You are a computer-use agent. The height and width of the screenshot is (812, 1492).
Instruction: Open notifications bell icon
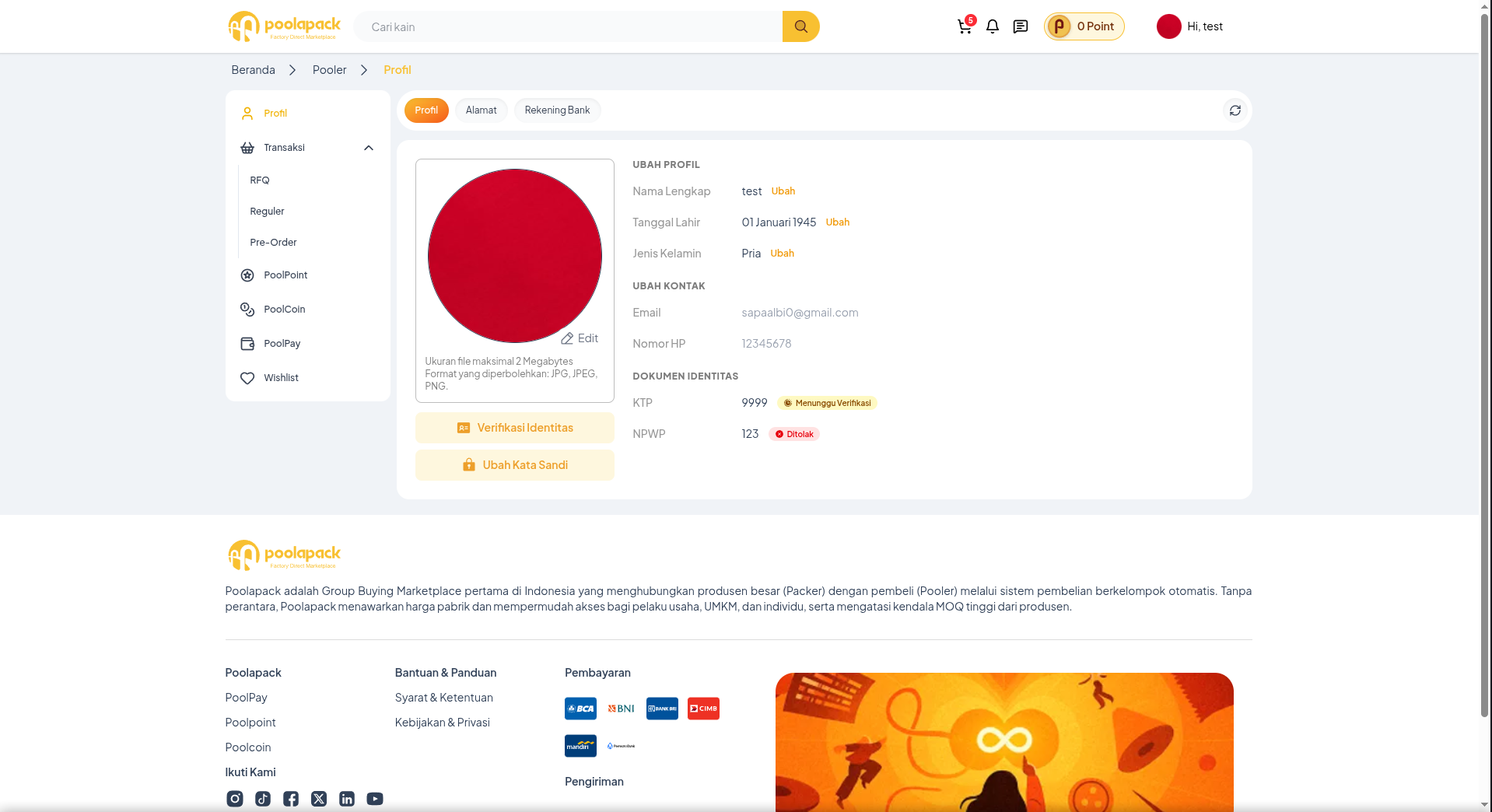click(993, 26)
